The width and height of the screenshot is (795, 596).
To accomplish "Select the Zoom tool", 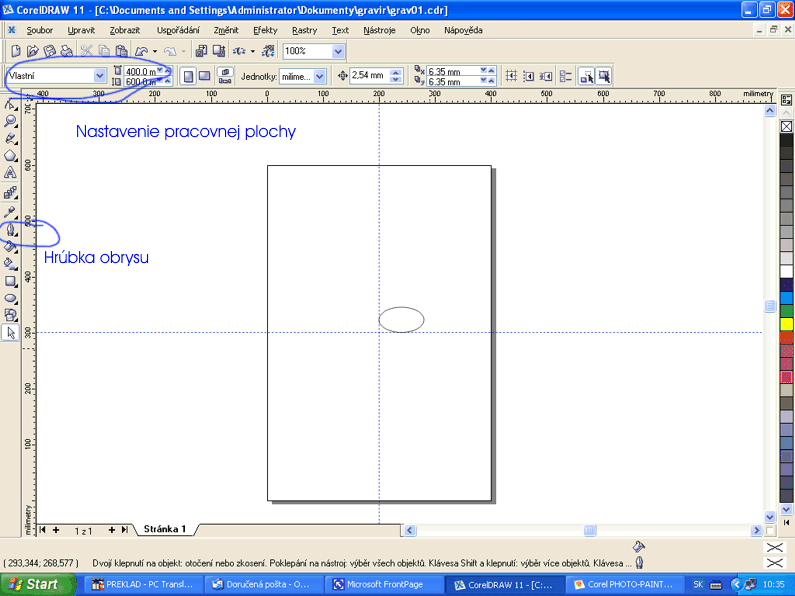I will click(x=10, y=121).
